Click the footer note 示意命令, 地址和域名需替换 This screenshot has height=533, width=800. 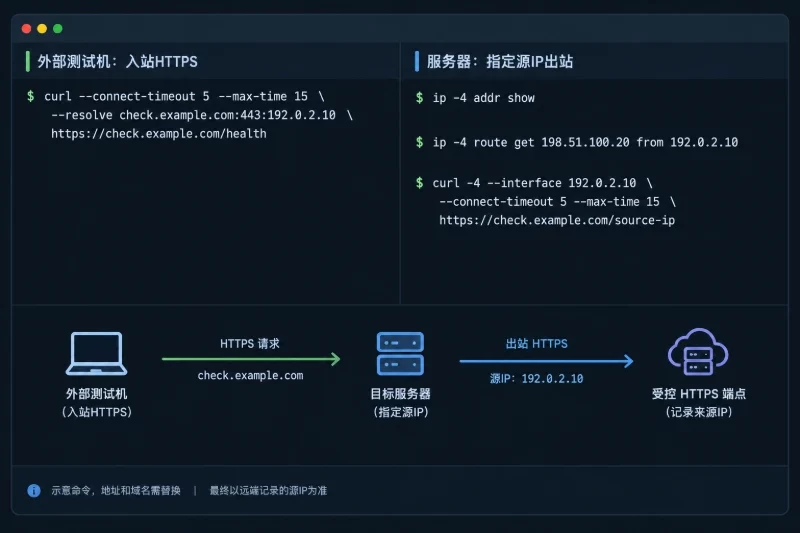click(116, 491)
